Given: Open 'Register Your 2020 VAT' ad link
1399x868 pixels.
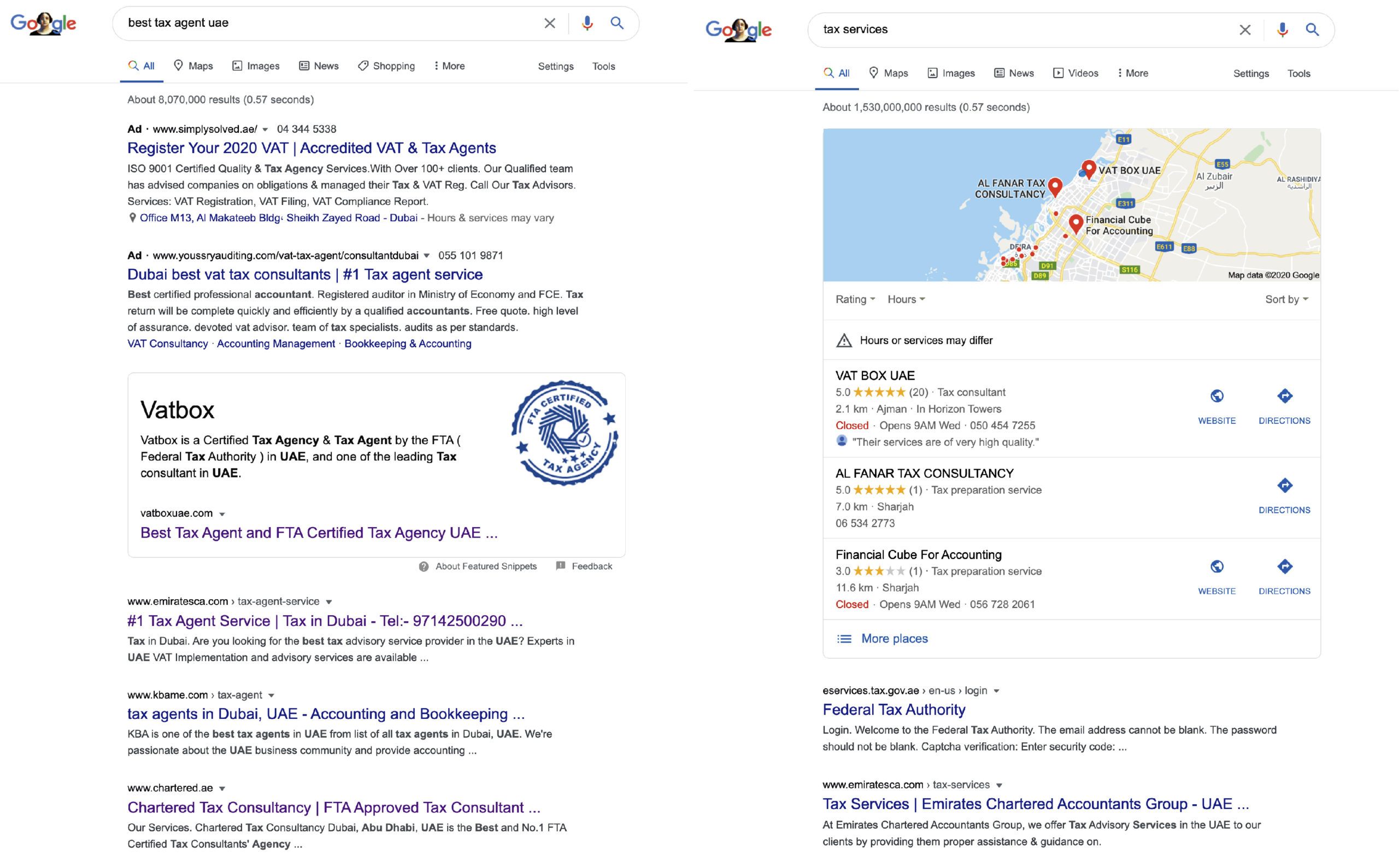Looking at the screenshot, I should (x=311, y=148).
